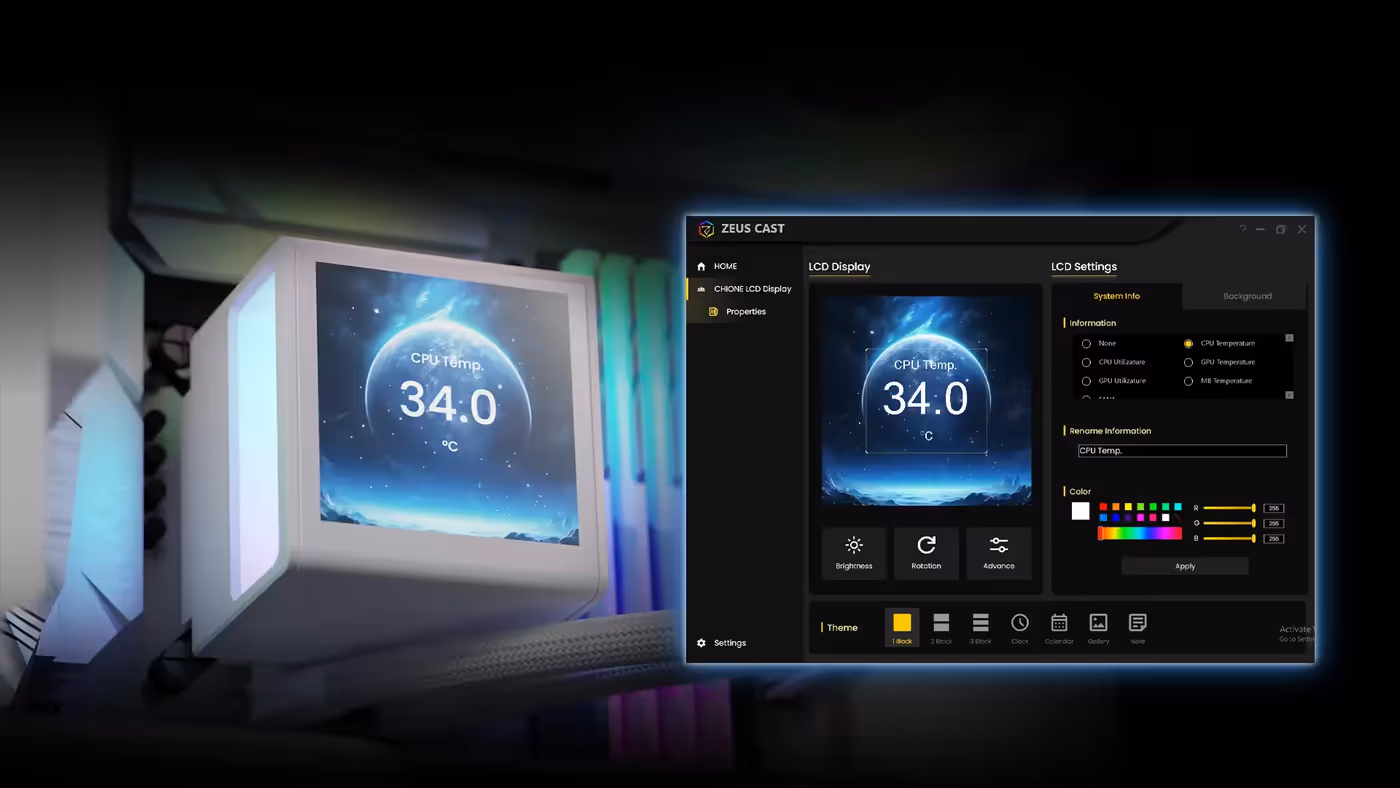The width and height of the screenshot is (1400, 788).
Task: Click the Rotation button under the LCD preview
Action: (x=926, y=553)
